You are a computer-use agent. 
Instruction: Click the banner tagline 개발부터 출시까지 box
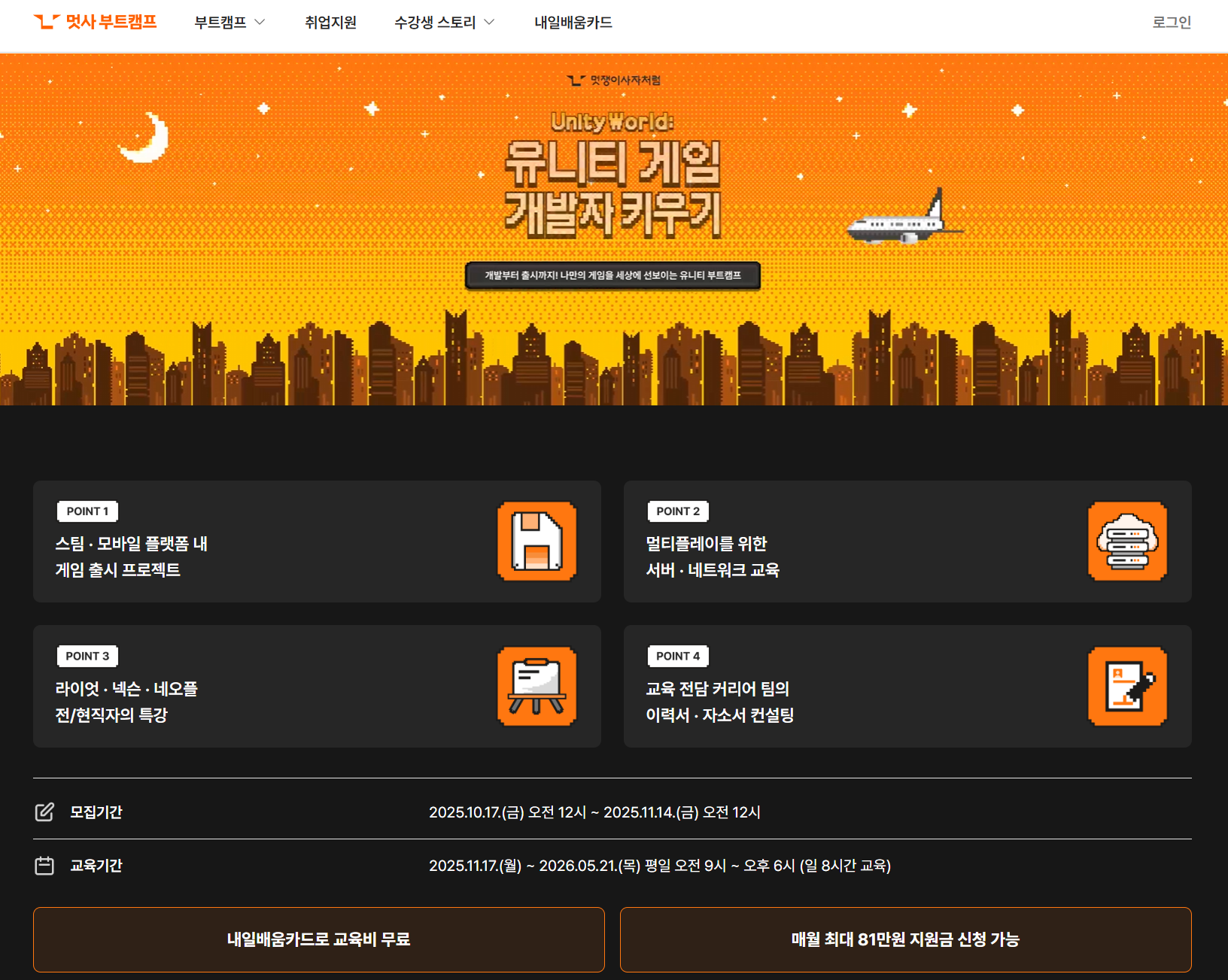(x=612, y=275)
